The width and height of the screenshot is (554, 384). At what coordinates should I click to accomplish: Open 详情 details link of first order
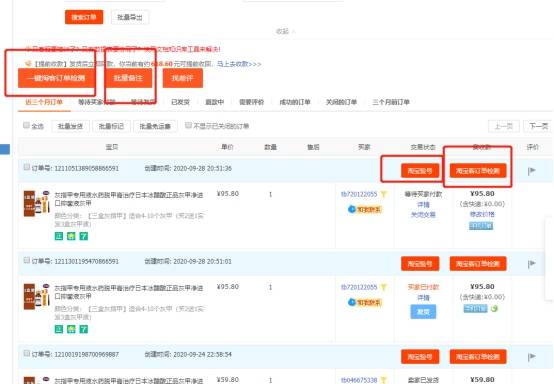click(423, 205)
